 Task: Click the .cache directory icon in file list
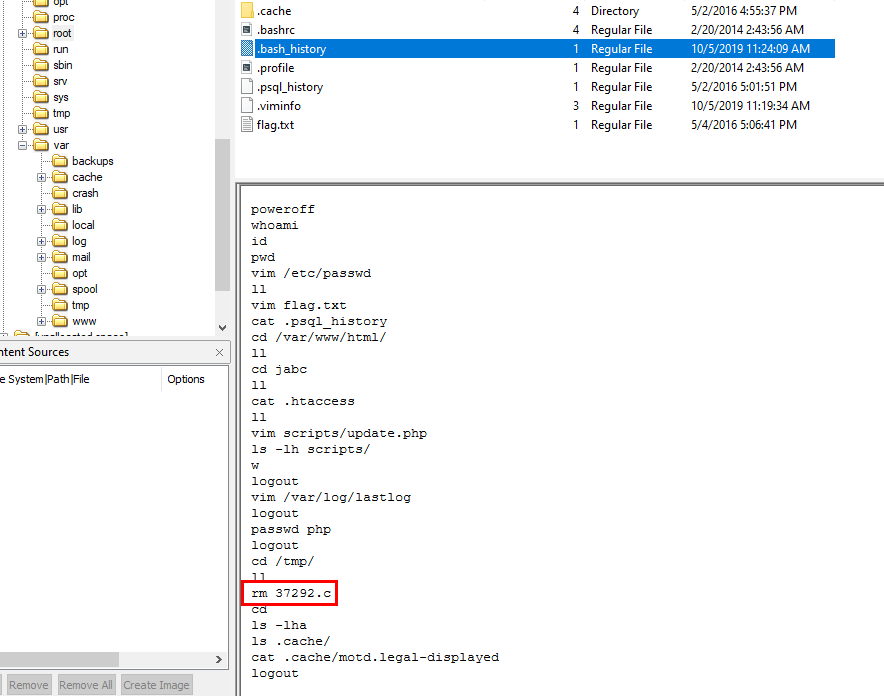pyautogui.click(x=247, y=11)
